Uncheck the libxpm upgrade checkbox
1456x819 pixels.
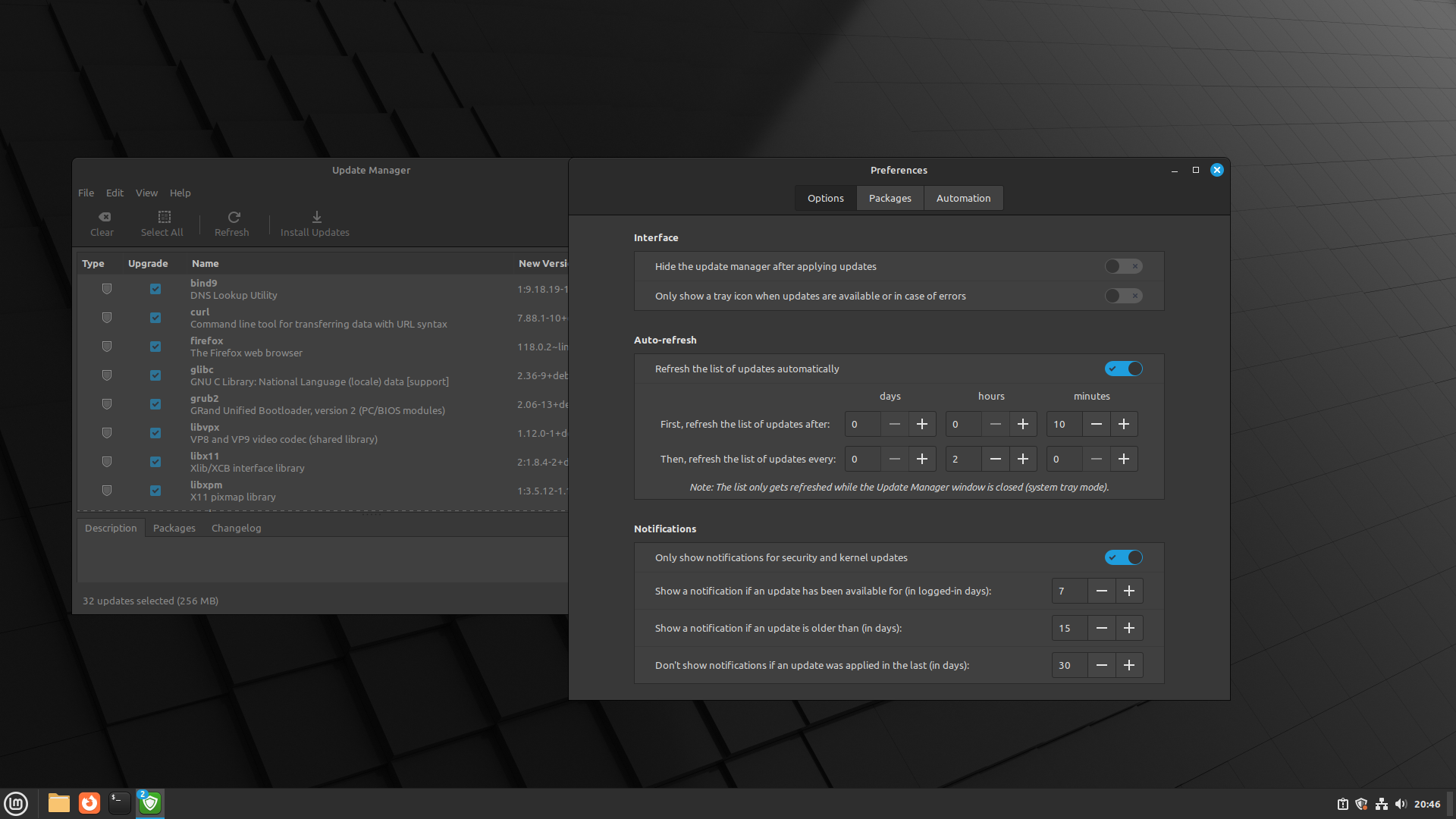(x=155, y=491)
